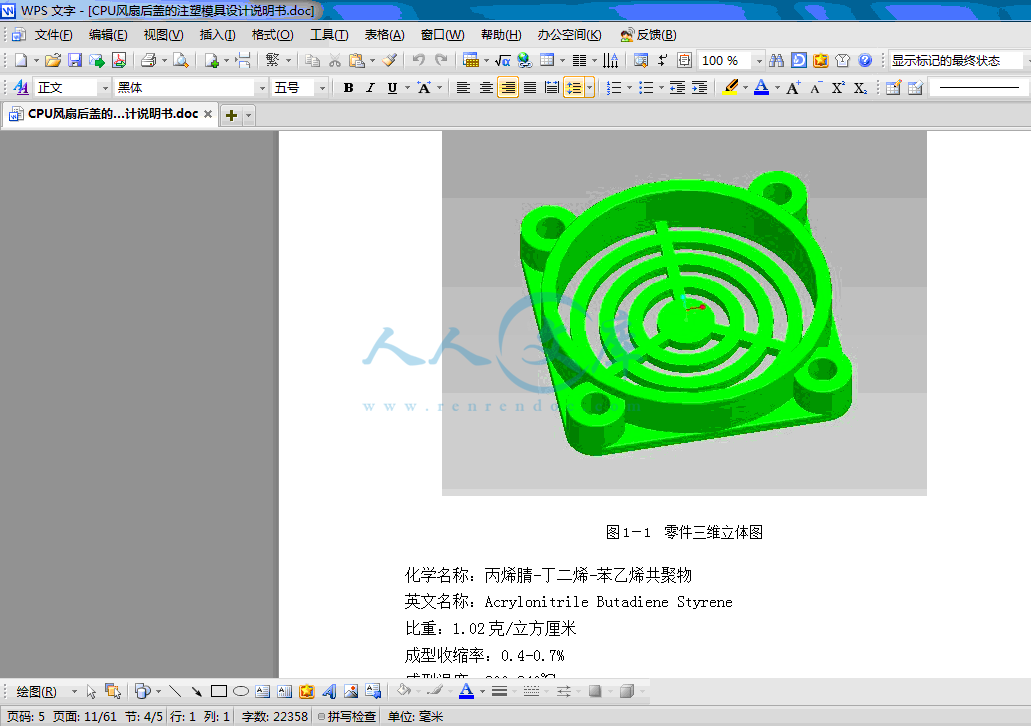Expand the line spacing dropdown arrow
The image size is (1031, 726).
point(589,87)
